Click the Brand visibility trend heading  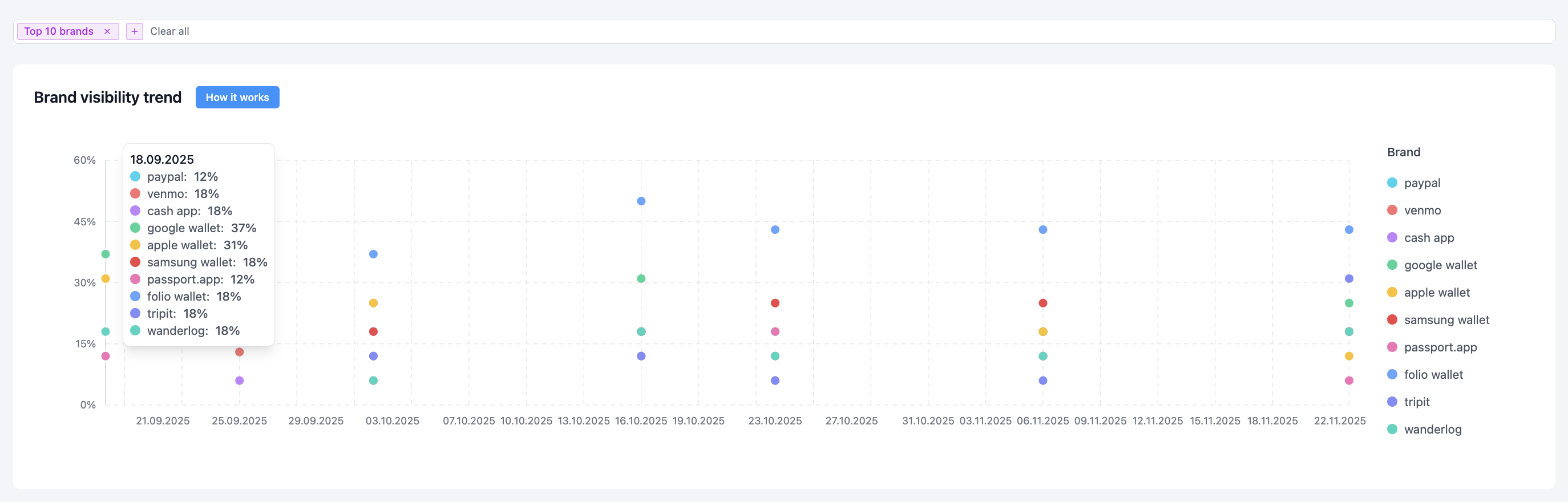click(108, 98)
